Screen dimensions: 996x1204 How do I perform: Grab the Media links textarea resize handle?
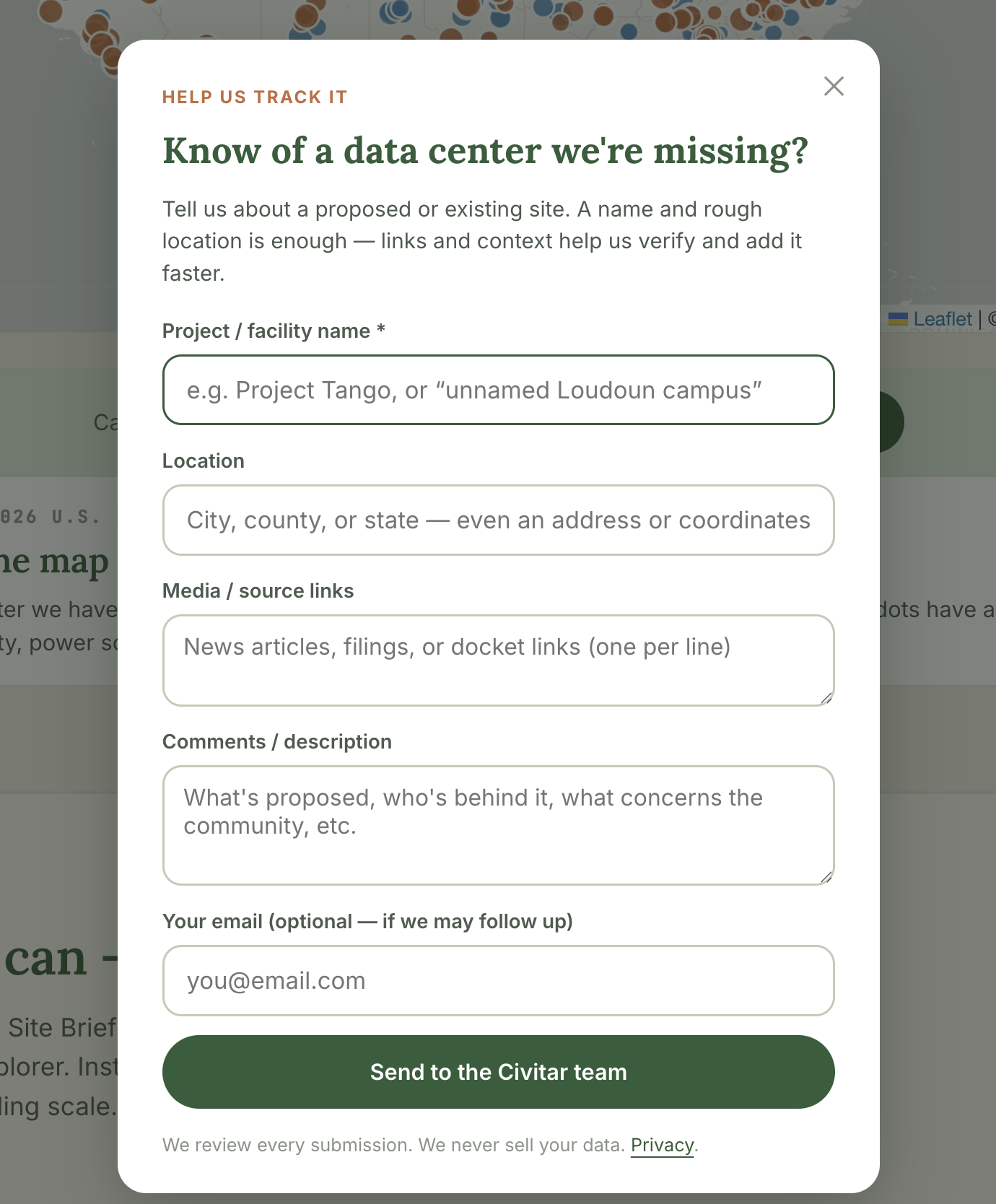(x=826, y=698)
